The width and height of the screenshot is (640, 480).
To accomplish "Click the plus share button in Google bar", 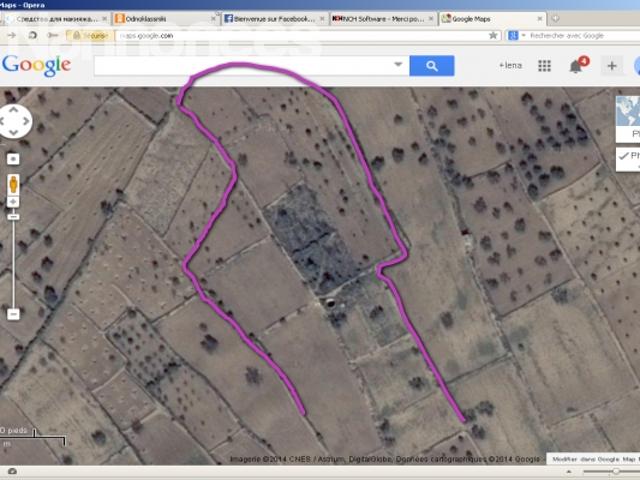I will click(611, 66).
